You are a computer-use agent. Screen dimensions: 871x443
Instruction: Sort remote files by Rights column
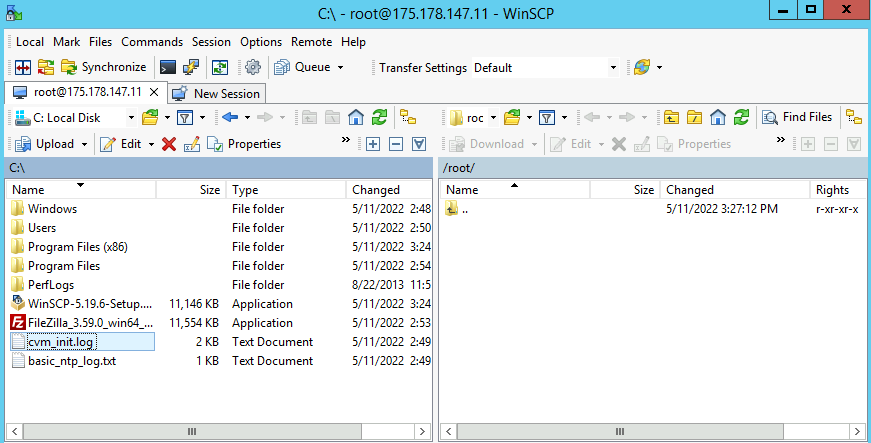[x=838, y=190]
